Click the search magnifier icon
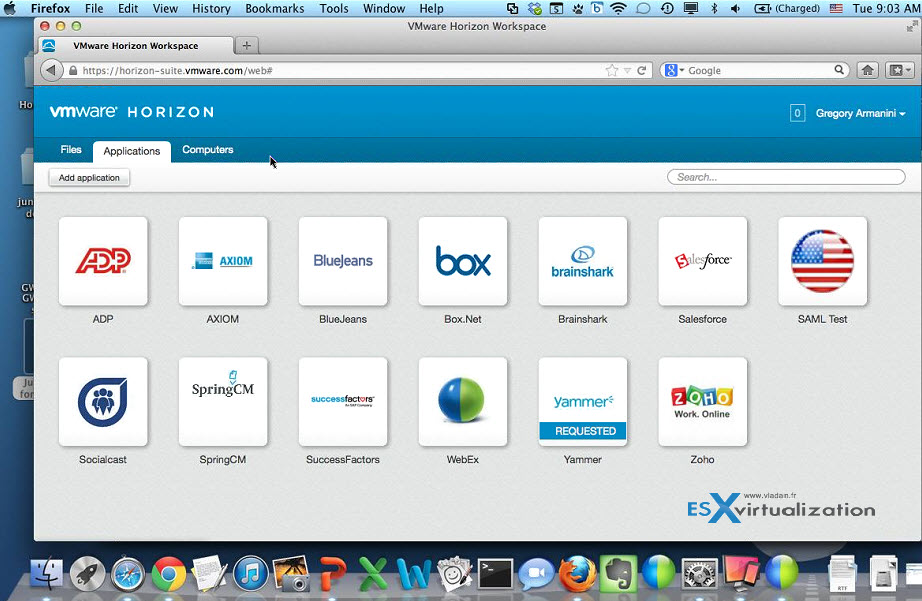 (839, 70)
